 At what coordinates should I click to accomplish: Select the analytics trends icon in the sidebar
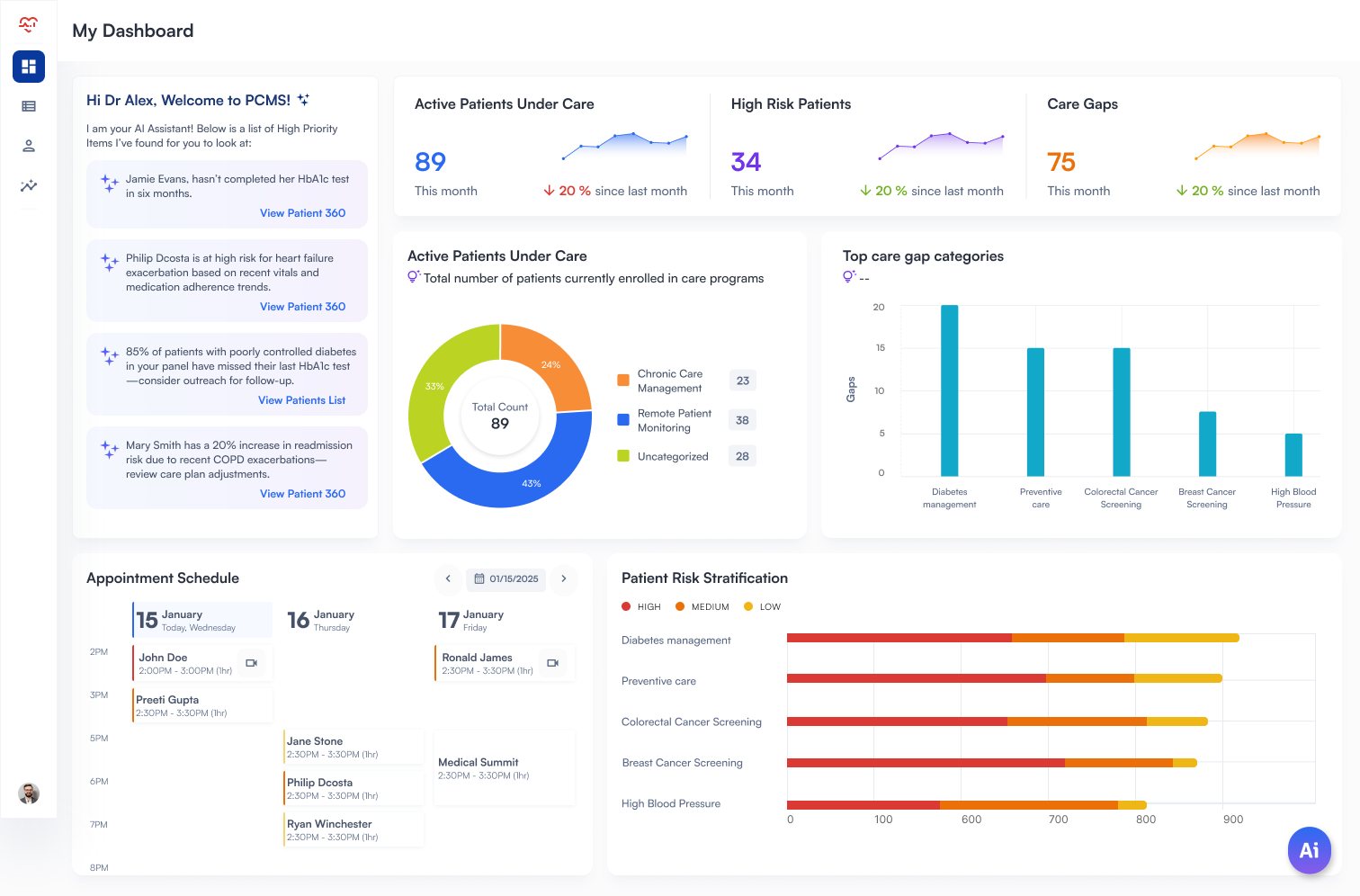click(x=28, y=186)
